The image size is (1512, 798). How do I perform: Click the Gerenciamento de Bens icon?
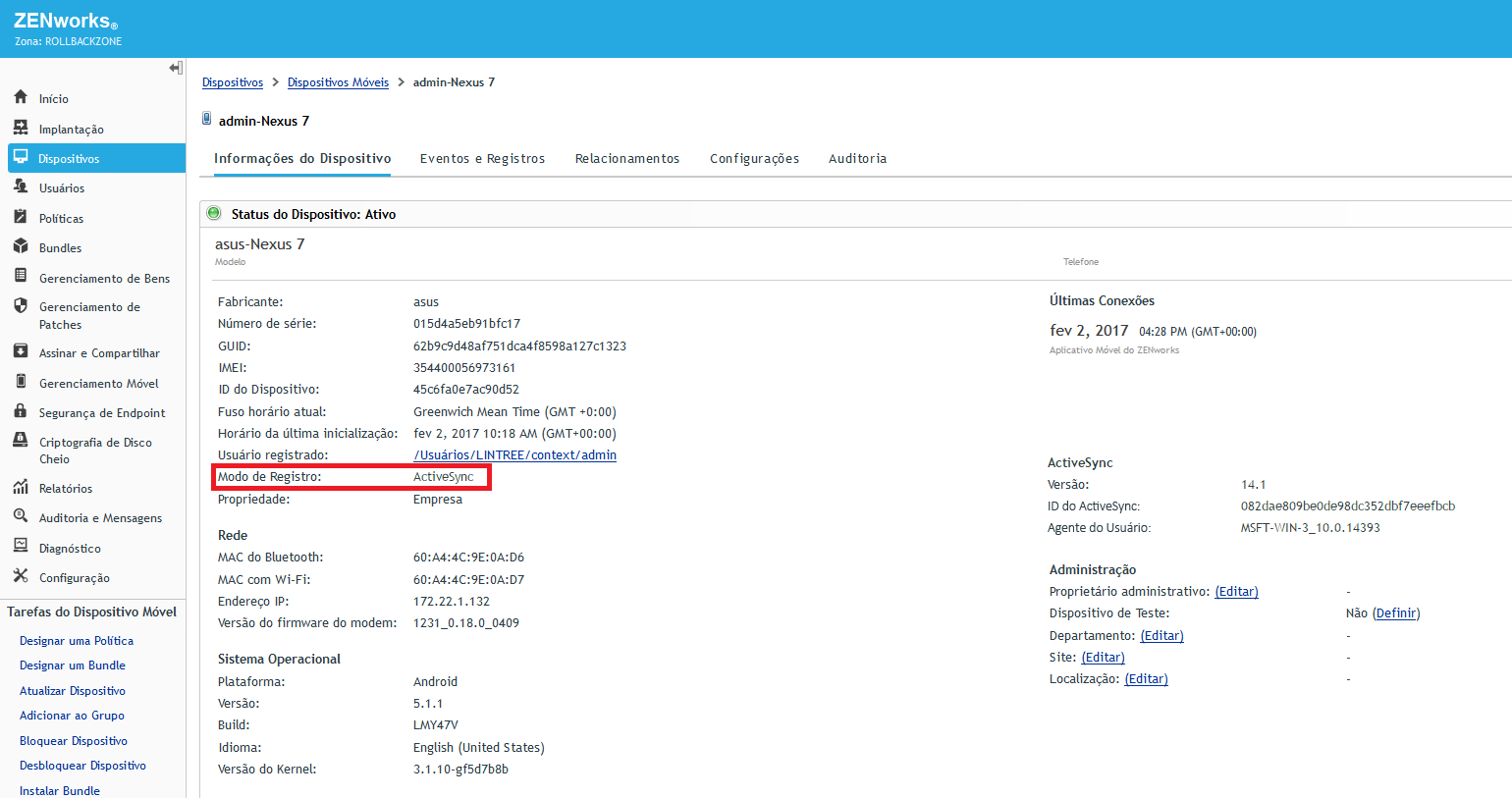click(x=21, y=277)
